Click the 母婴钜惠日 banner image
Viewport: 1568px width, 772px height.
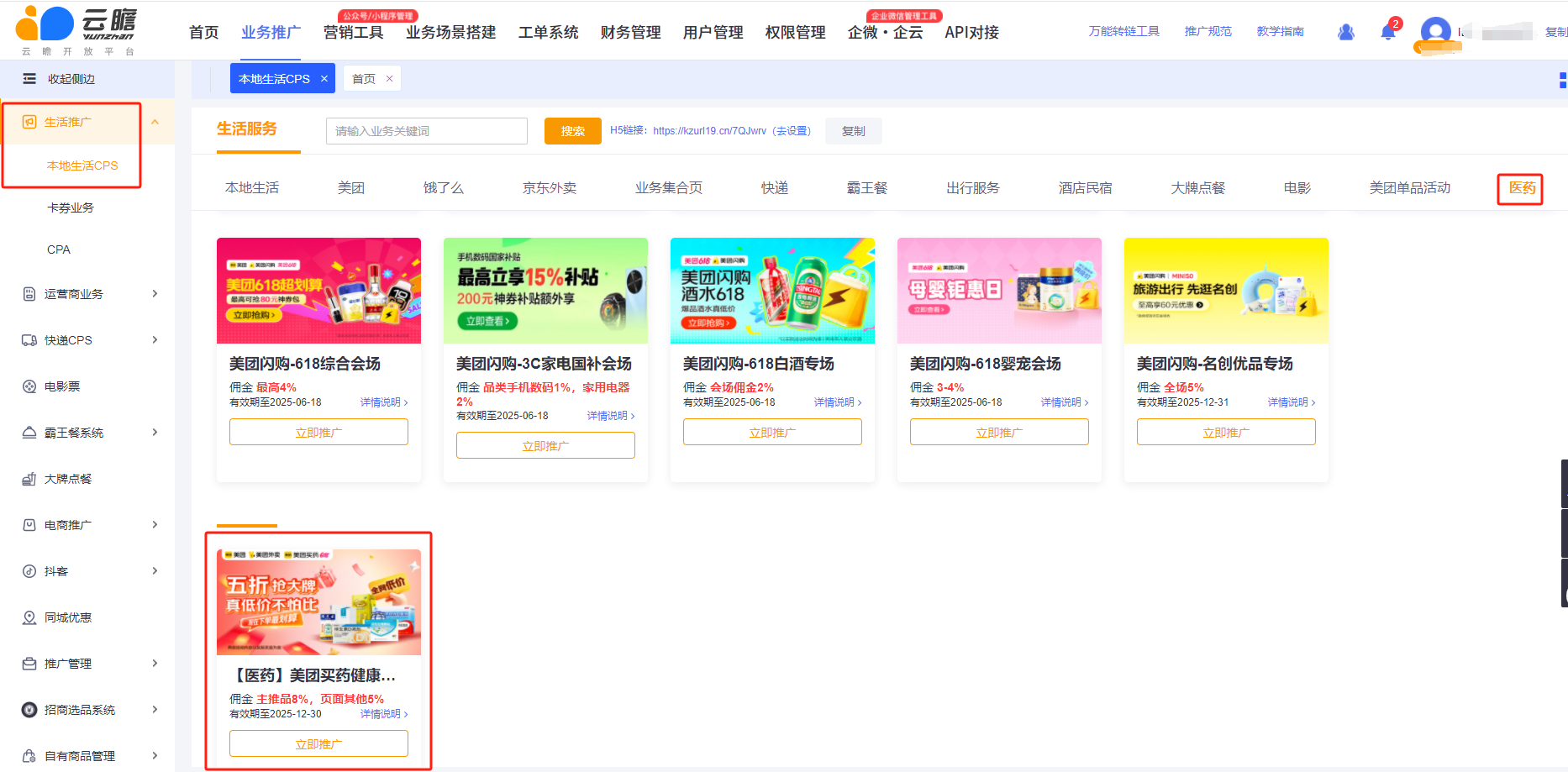coord(999,291)
